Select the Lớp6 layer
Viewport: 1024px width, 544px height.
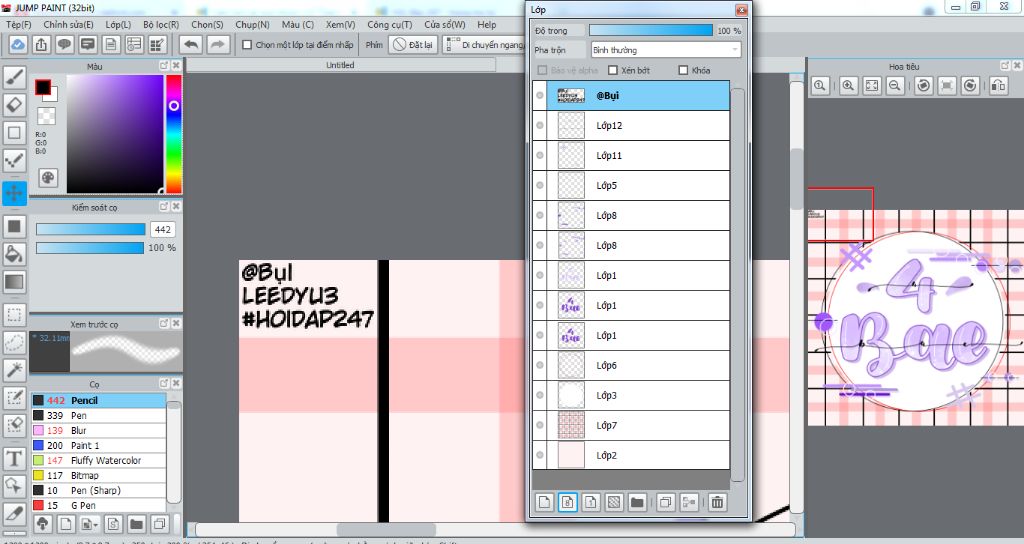pyautogui.click(x=632, y=365)
